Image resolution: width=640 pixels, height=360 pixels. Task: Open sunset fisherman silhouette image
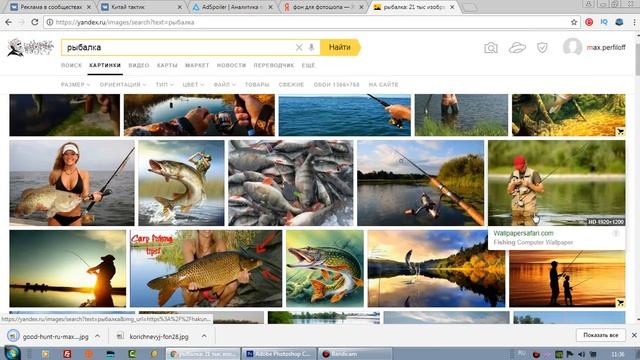click(x=68, y=269)
